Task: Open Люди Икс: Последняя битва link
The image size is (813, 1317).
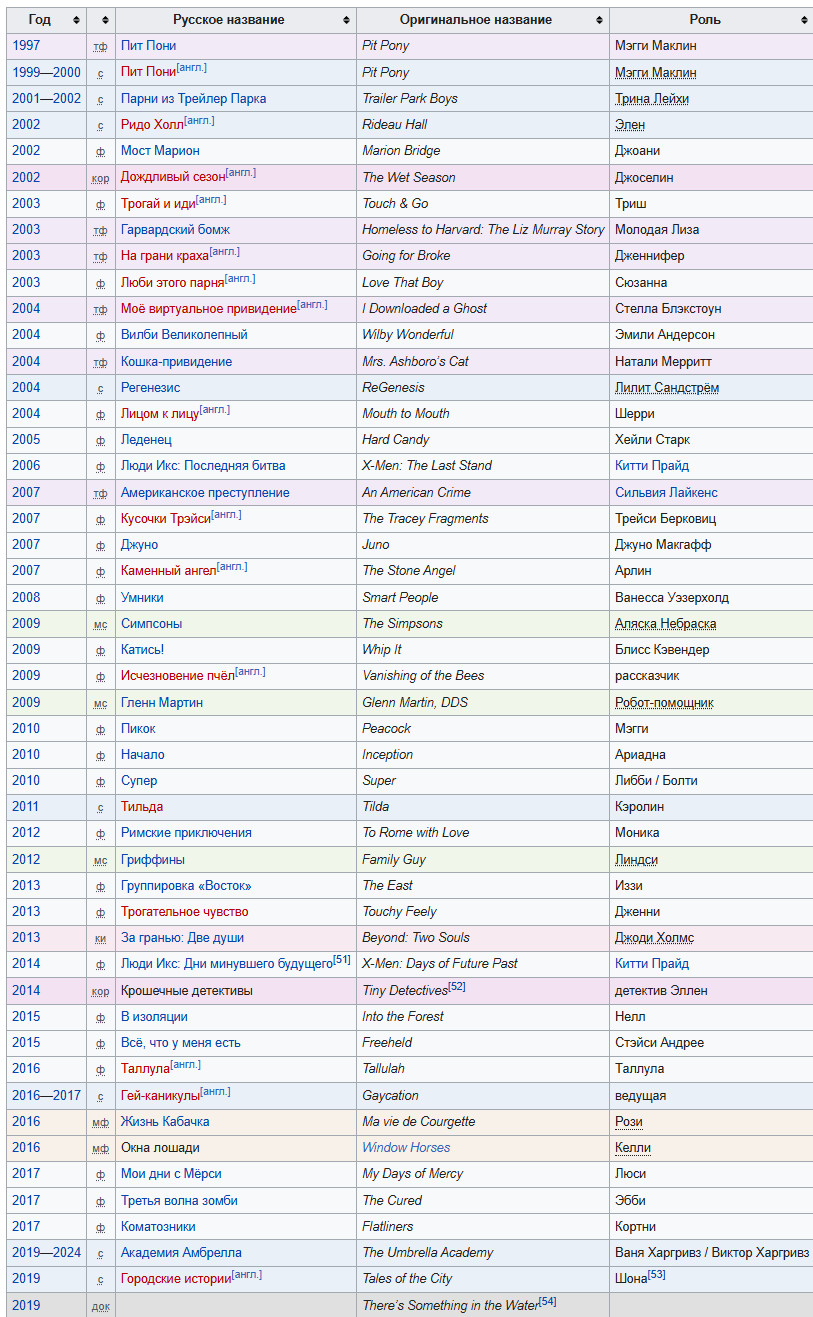Action: [203, 466]
